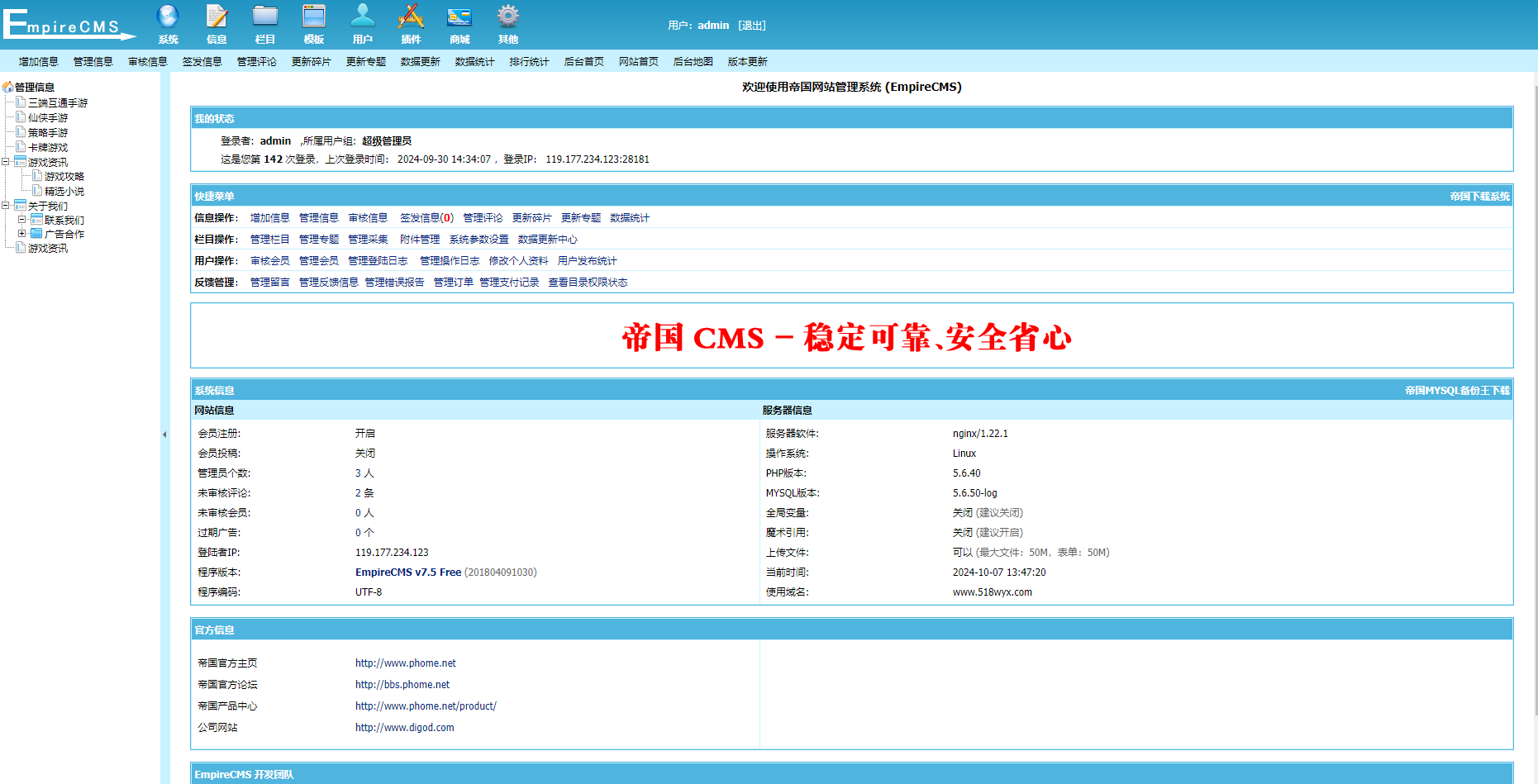Collapse the sidebar with the arrow handle
Viewport: 1538px width, 784px height.
pyautogui.click(x=164, y=435)
